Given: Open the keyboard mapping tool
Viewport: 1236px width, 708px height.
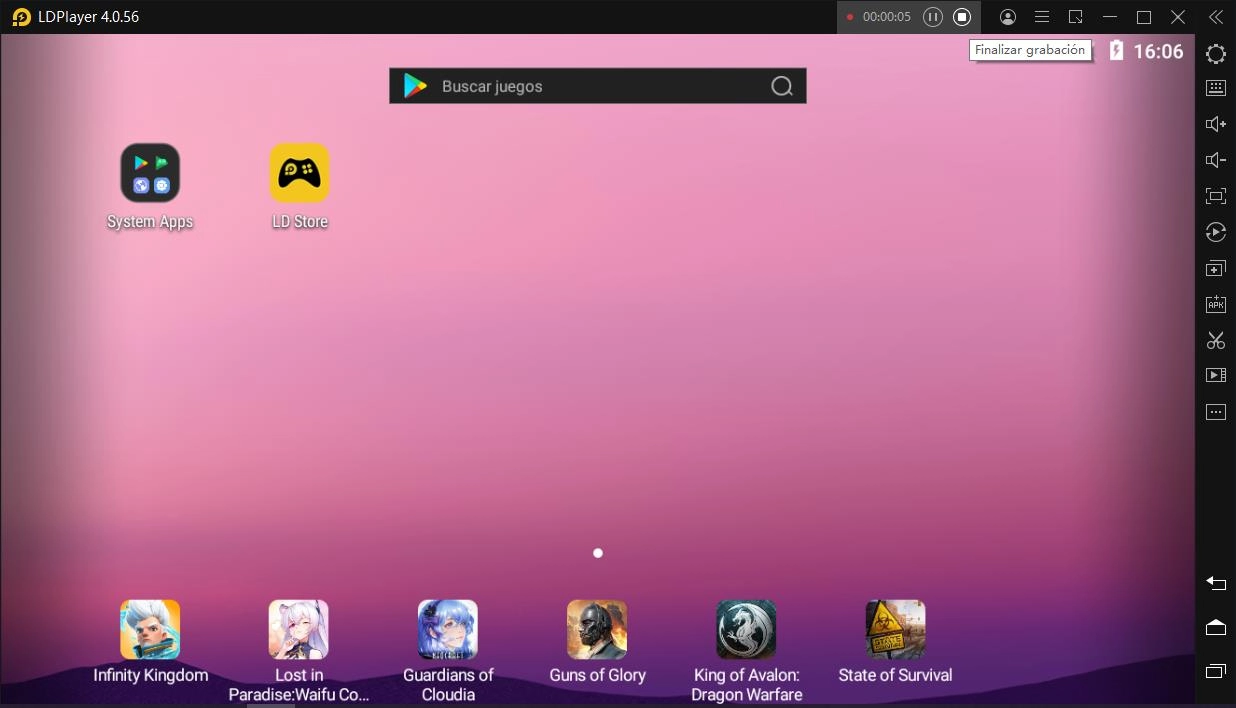Looking at the screenshot, I should pos(1216,88).
